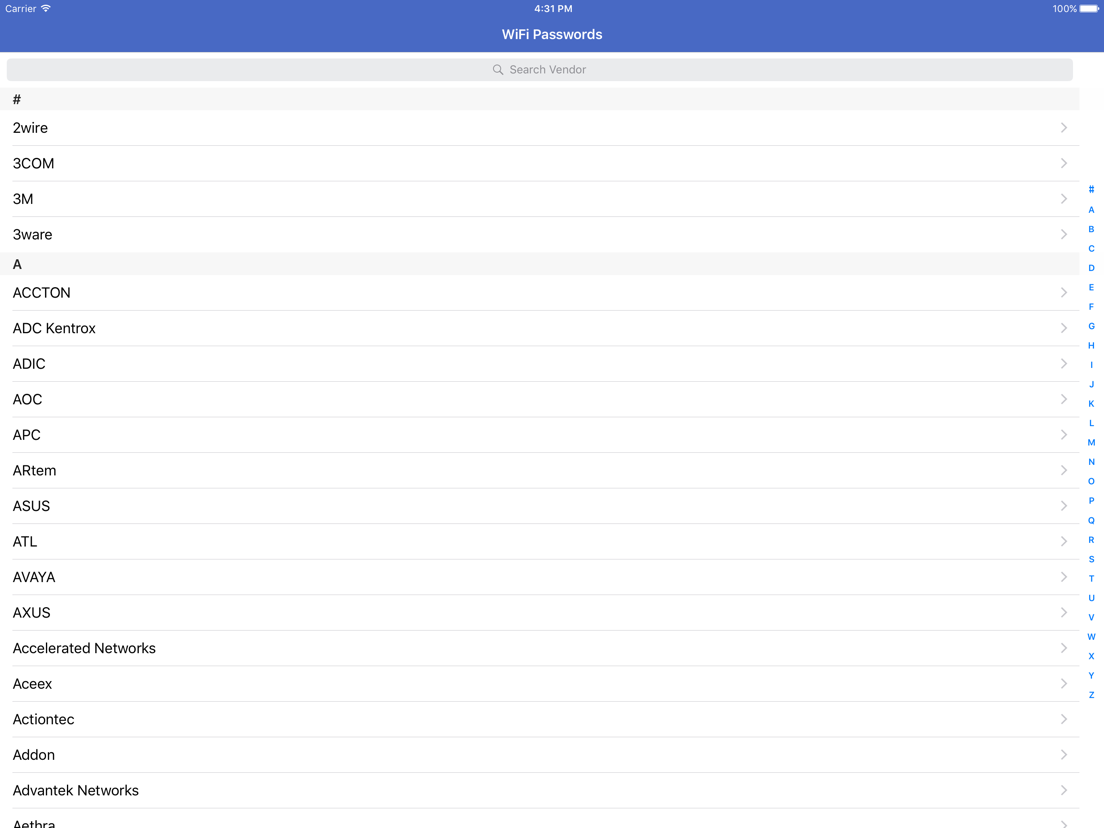Jump to letter T in index bar

point(1091,578)
